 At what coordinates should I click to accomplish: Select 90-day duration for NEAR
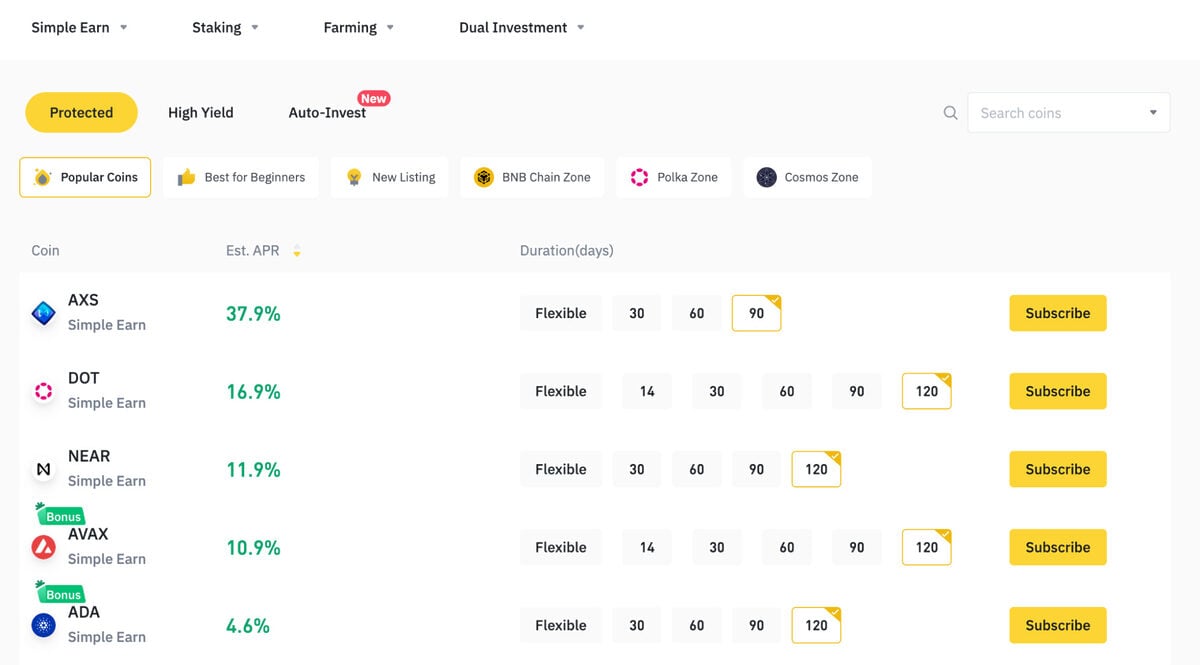click(x=757, y=469)
